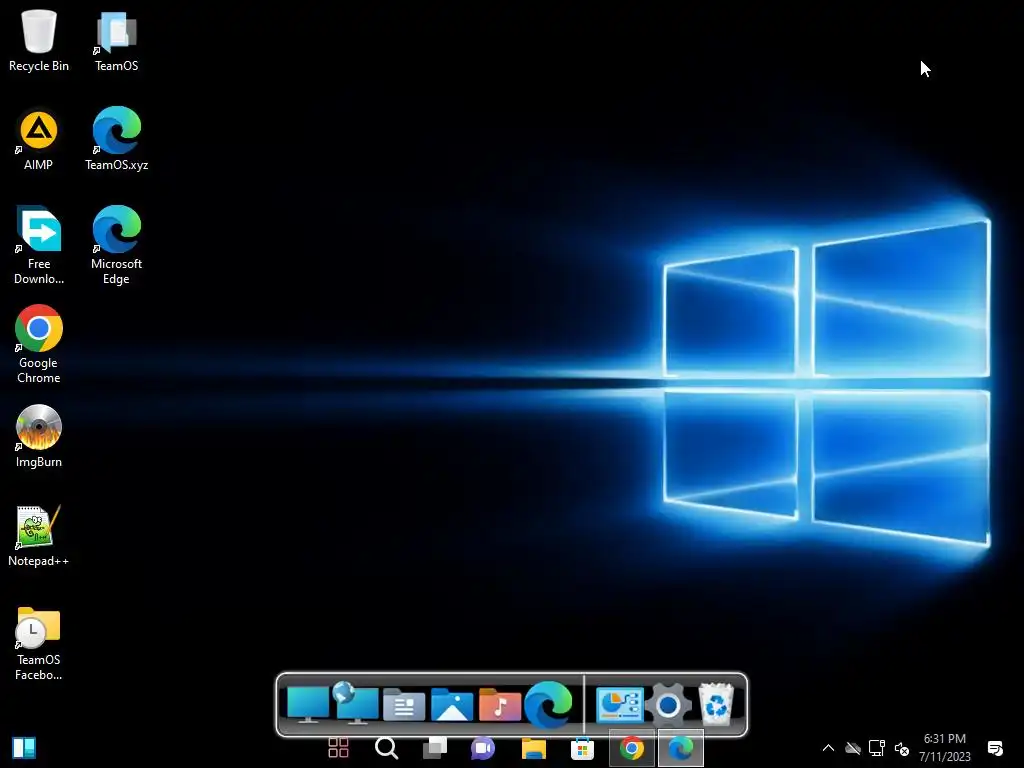Viewport: 1024px width, 768px height.
Task: Open File Explorer from the taskbar
Action: tap(534, 748)
